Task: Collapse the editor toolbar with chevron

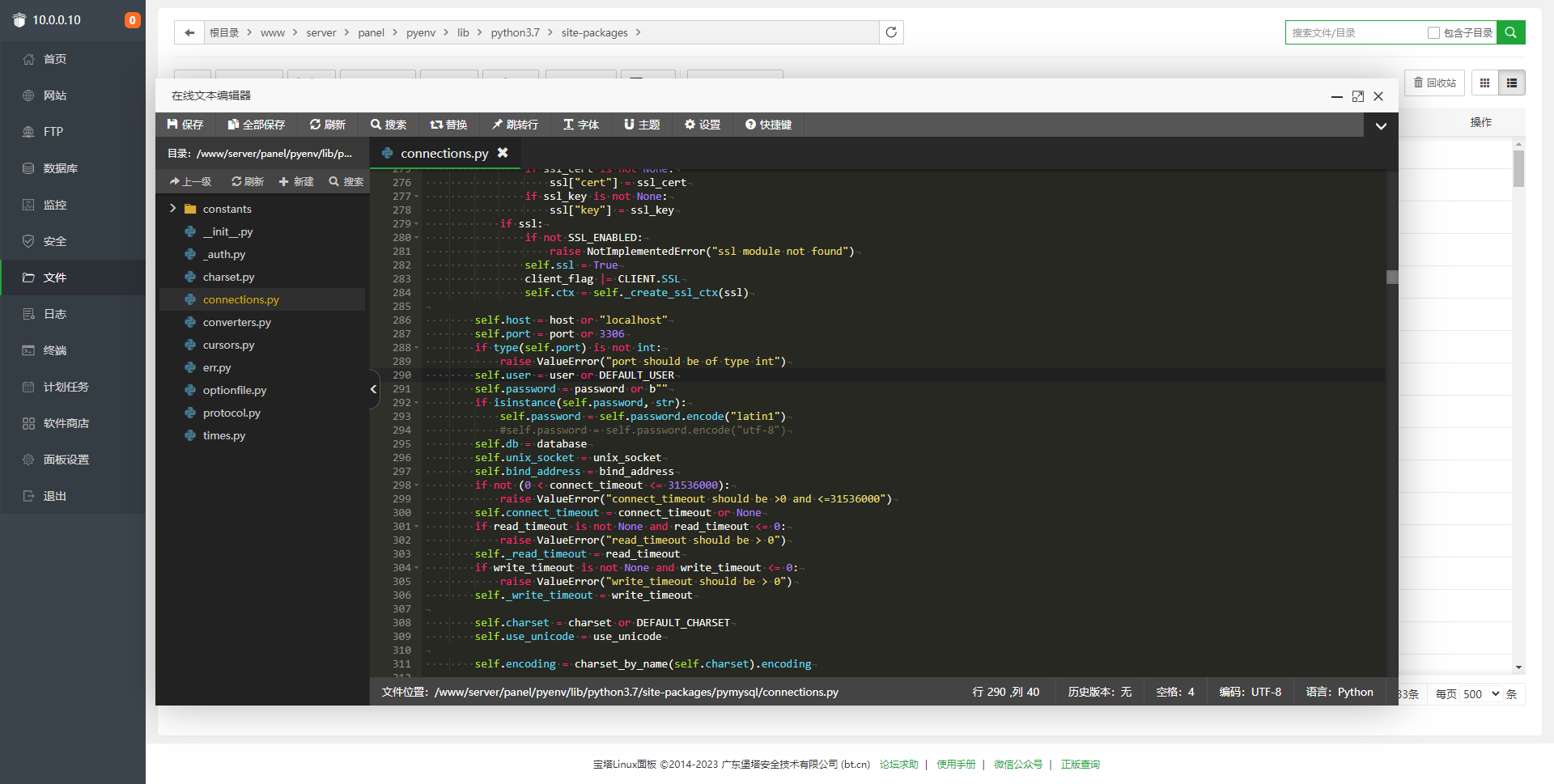Action: [1381, 125]
